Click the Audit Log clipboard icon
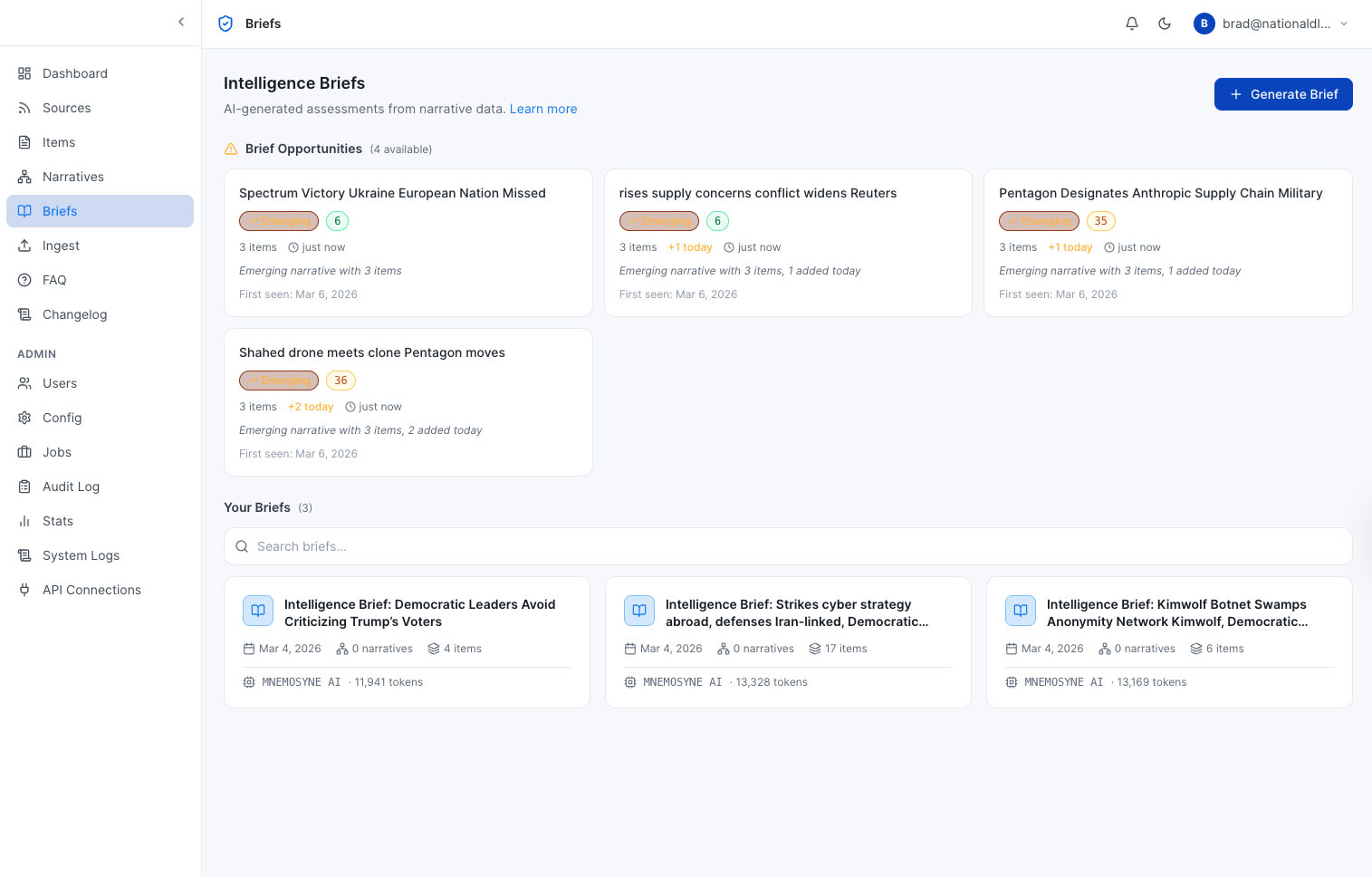The height and width of the screenshot is (877, 1372). (x=24, y=487)
